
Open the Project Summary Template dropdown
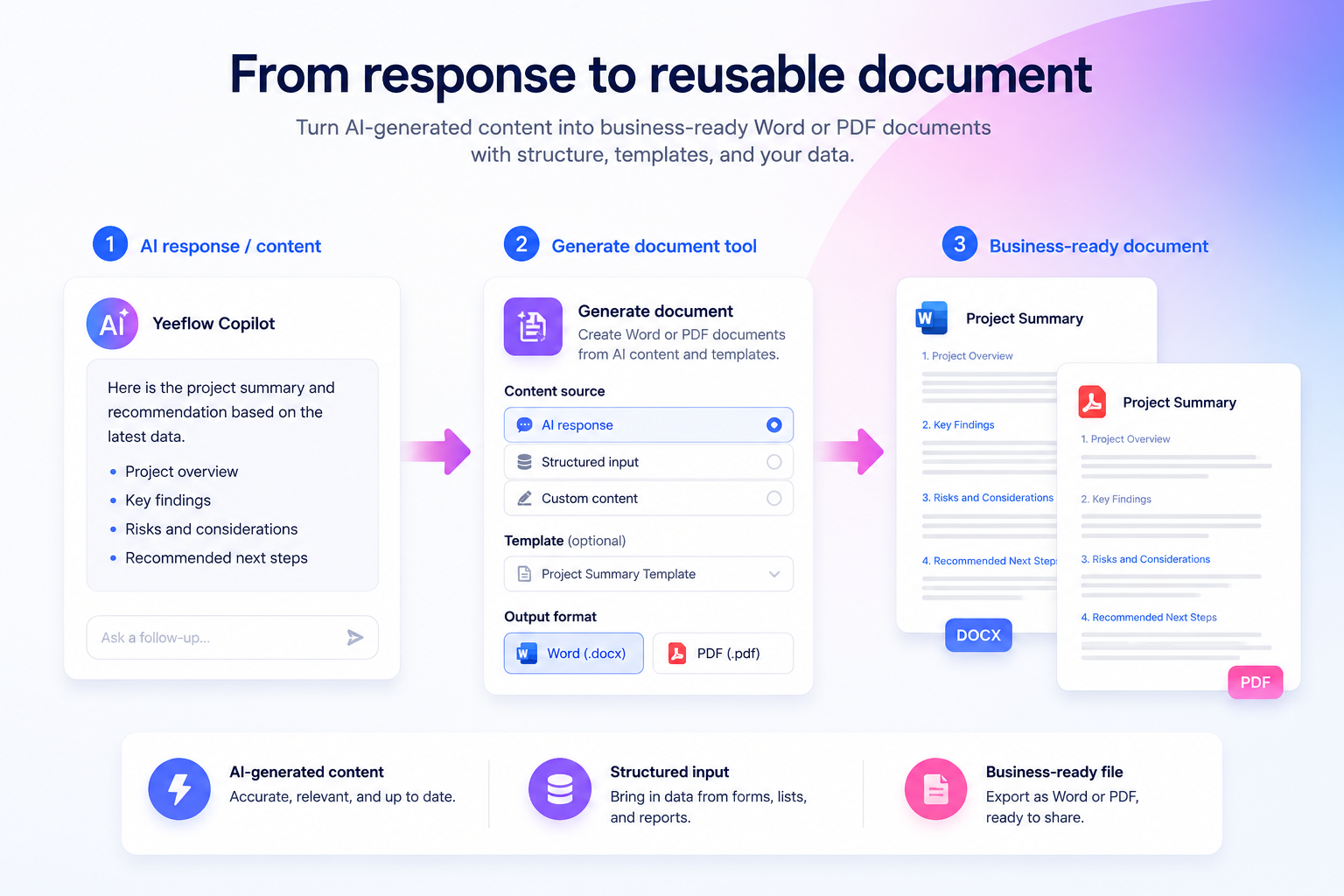click(x=648, y=574)
